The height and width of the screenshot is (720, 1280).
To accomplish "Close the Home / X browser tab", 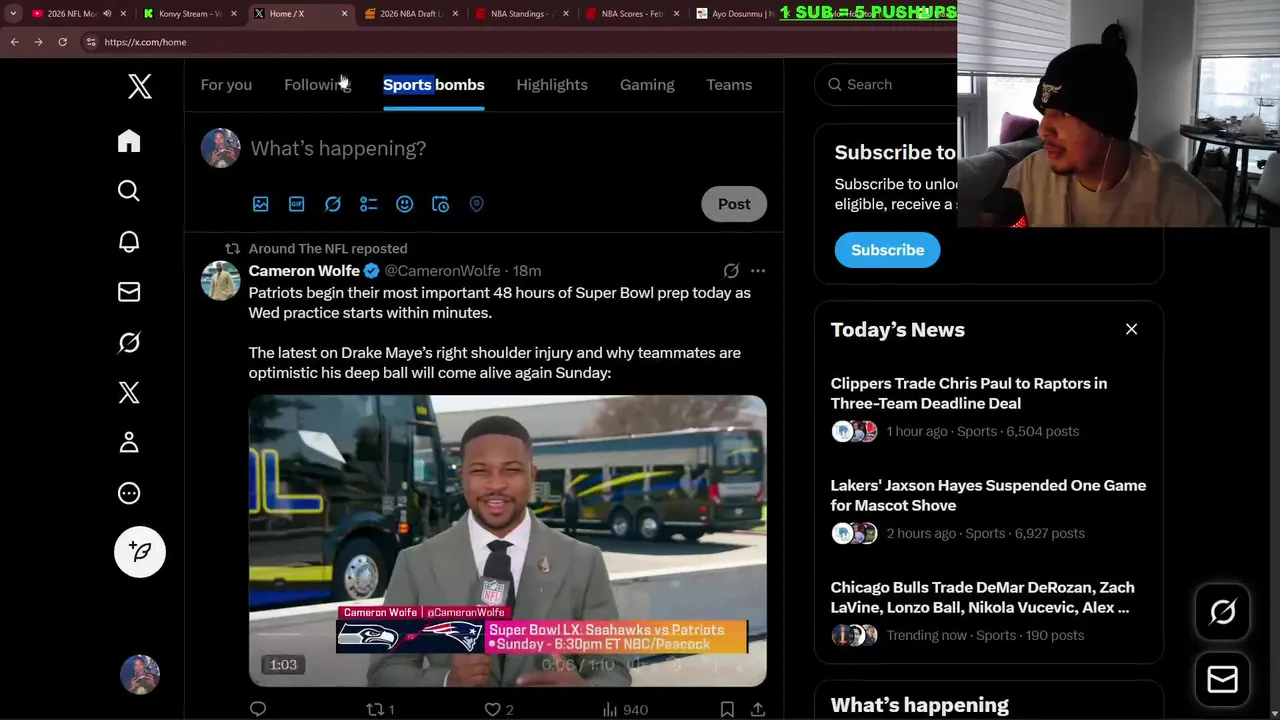I will click(x=345, y=14).
